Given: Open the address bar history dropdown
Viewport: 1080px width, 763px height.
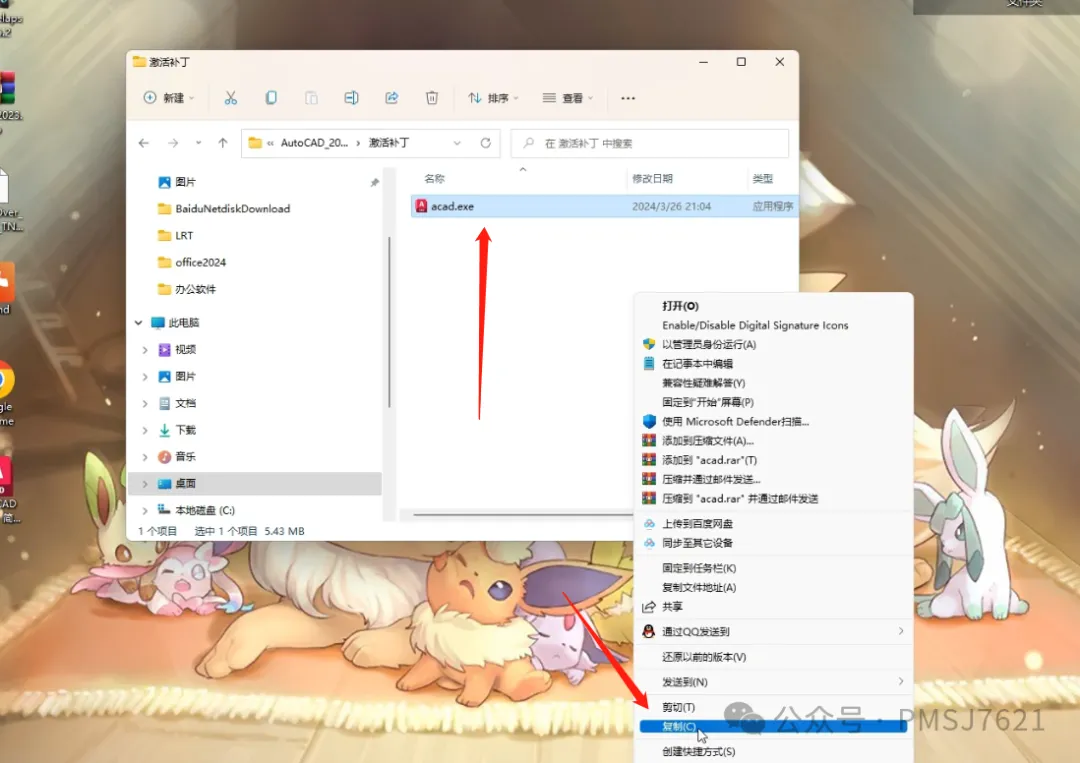Looking at the screenshot, I should [457, 143].
